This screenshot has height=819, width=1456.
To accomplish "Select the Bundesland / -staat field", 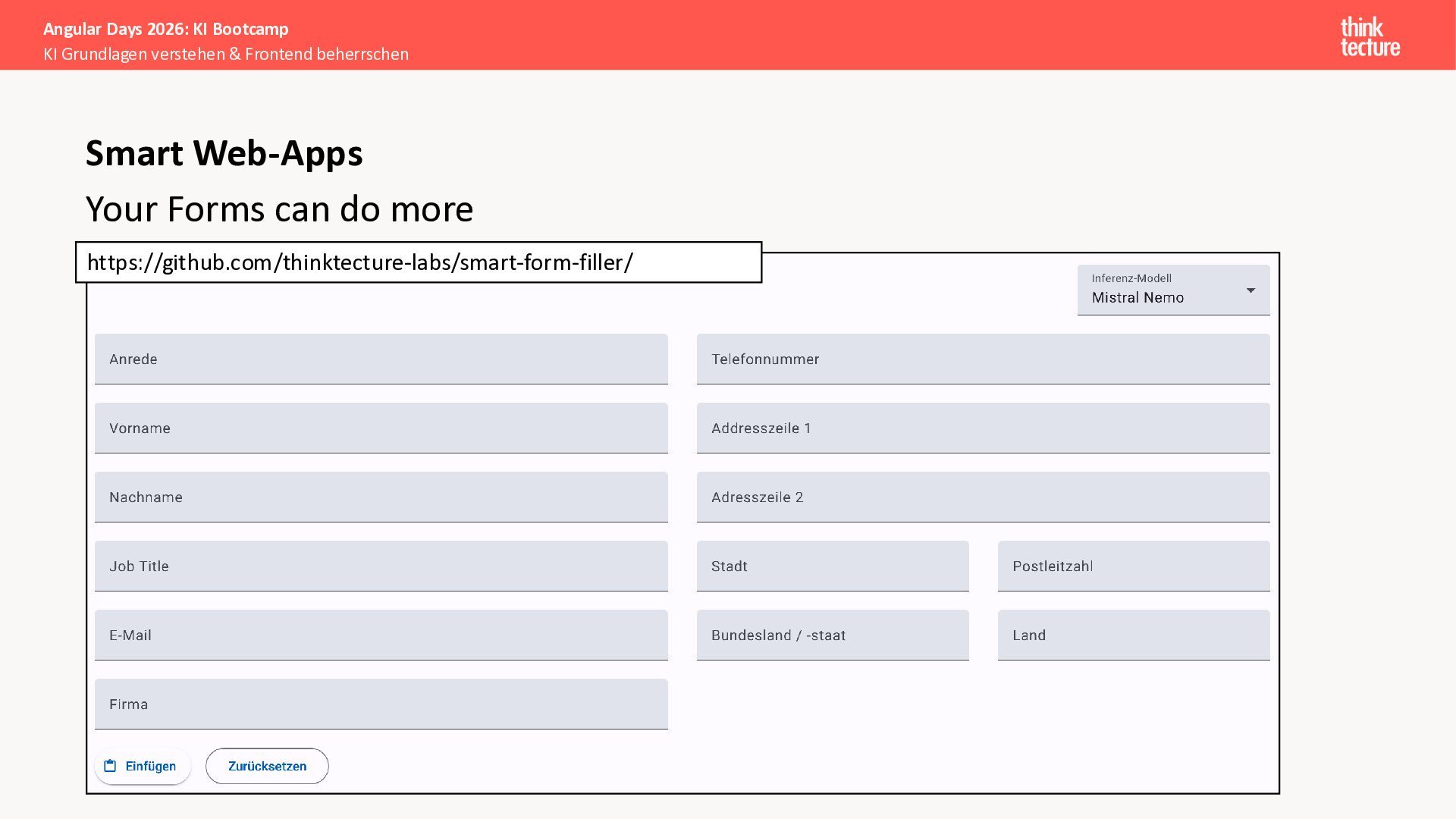I will pos(833,635).
